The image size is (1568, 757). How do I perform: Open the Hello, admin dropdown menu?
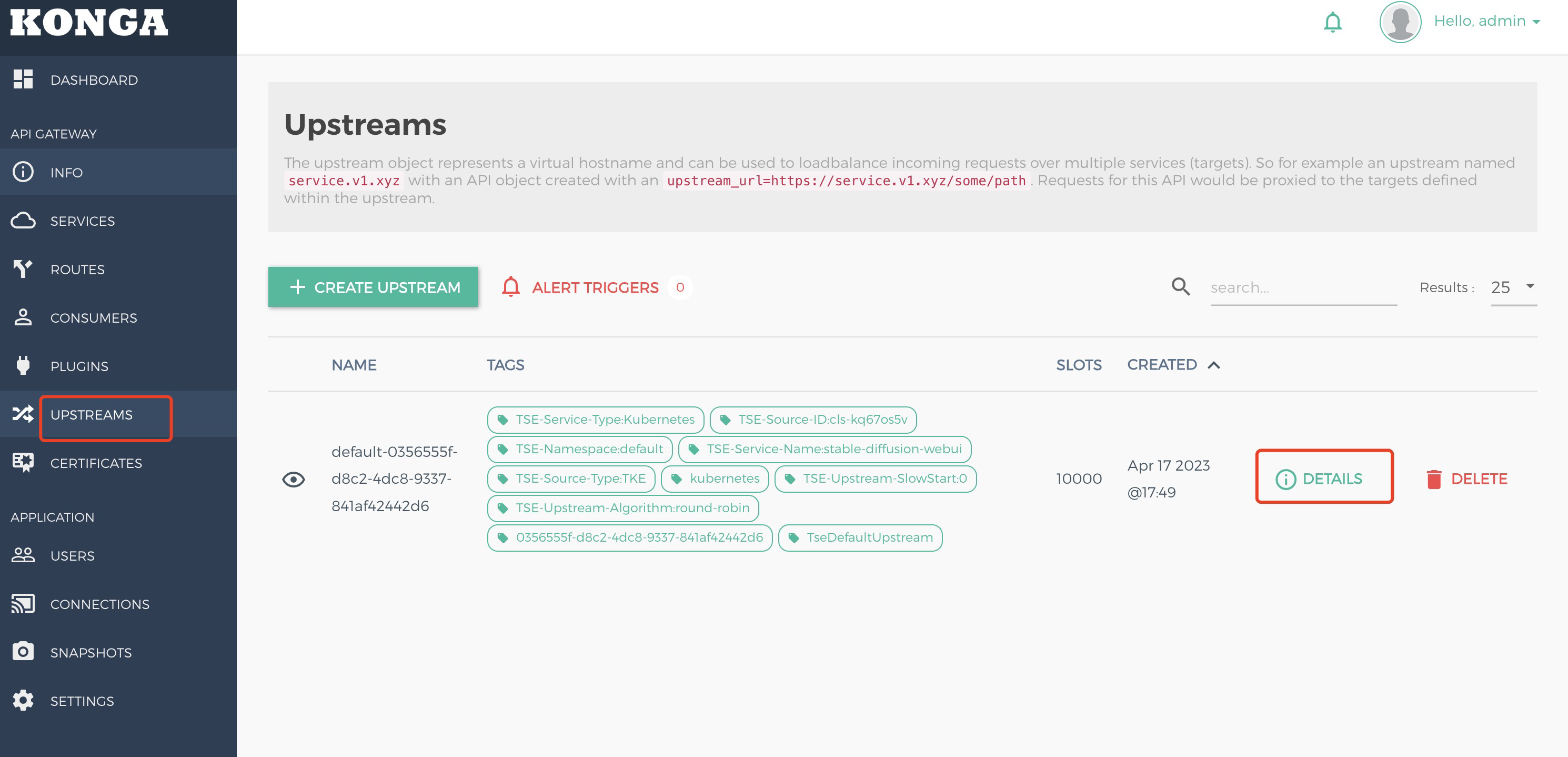(1486, 21)
